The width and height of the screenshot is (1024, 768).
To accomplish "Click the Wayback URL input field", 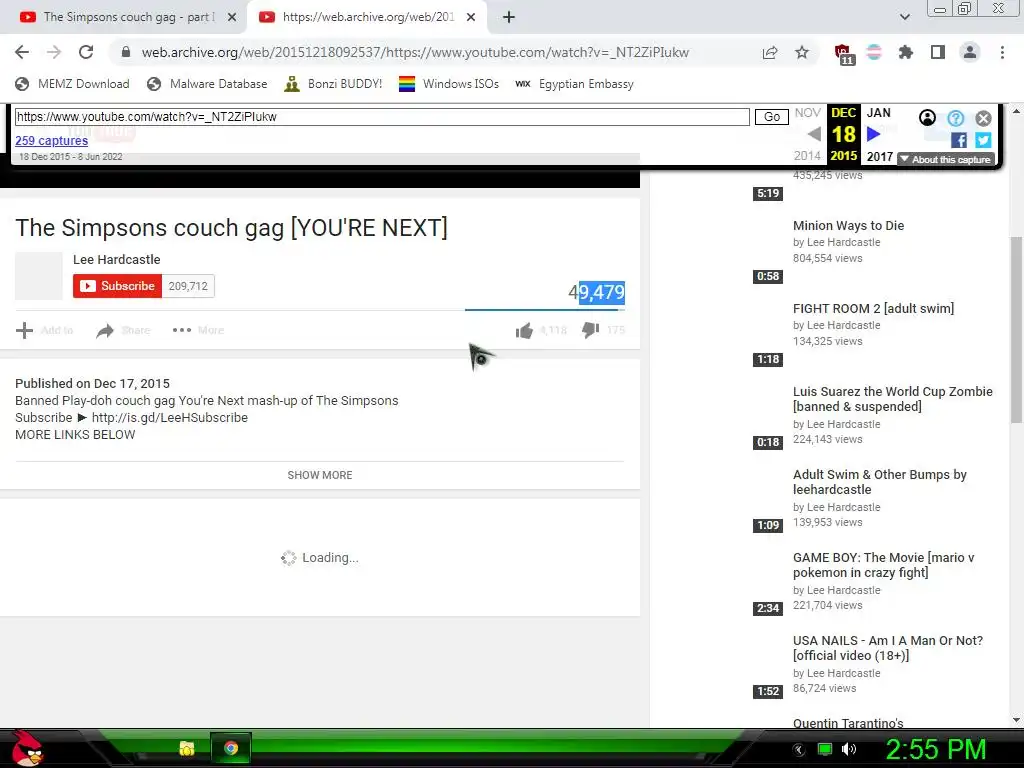I will point(382,117).
